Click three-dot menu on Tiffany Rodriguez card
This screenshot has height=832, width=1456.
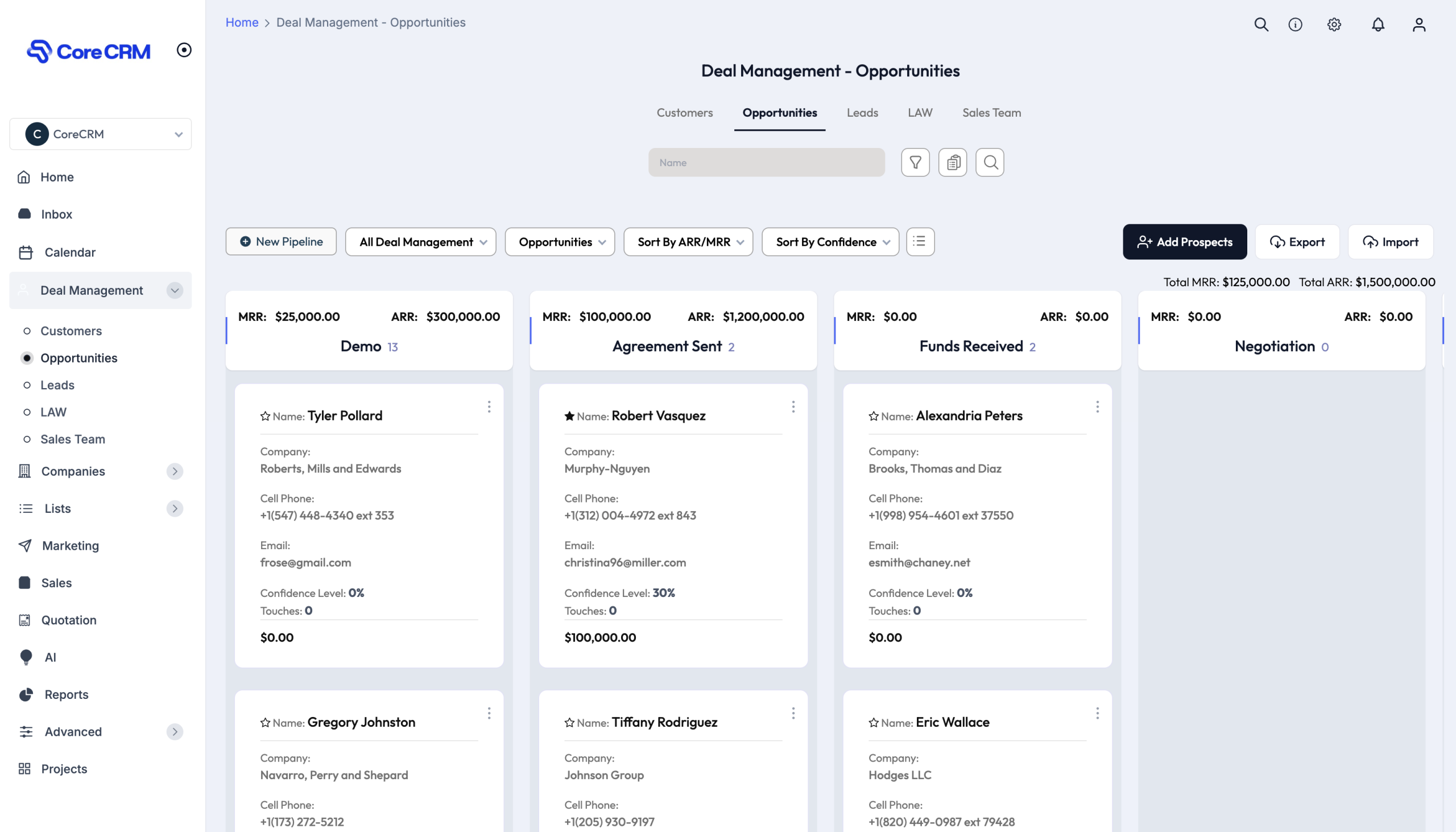[x=793, y=713]
